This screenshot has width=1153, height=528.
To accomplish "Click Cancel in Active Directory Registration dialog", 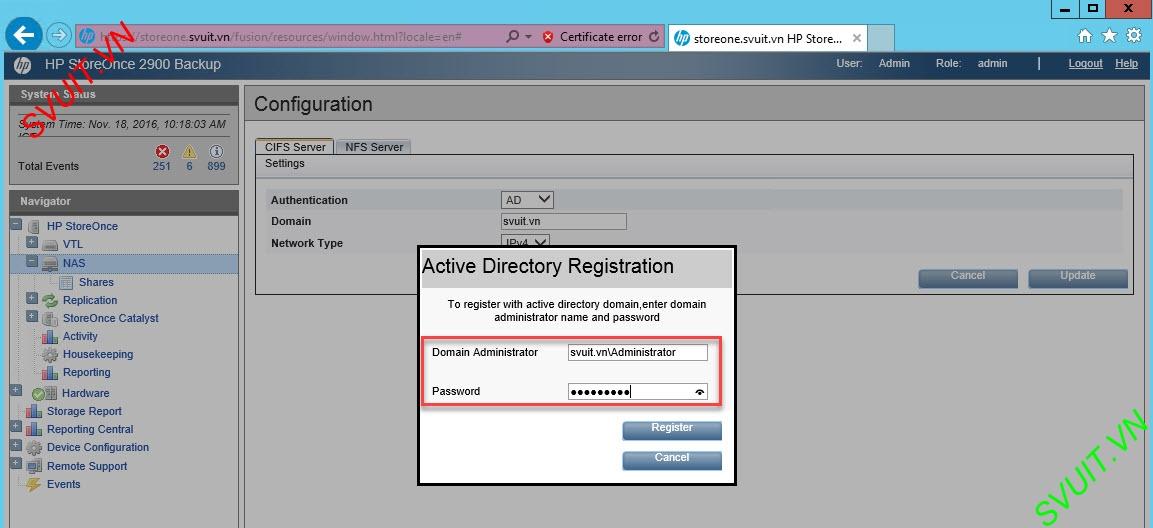I will click(672, 460).
